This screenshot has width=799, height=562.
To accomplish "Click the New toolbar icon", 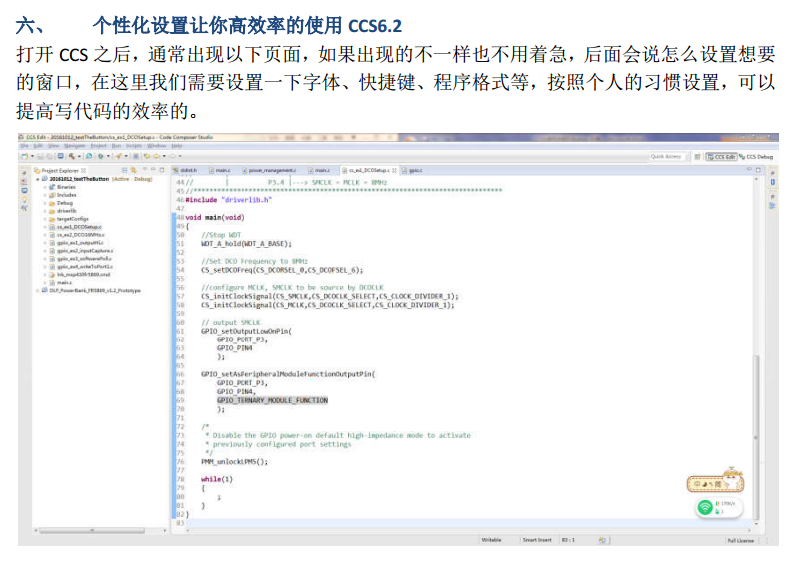I will click(24, 156).
